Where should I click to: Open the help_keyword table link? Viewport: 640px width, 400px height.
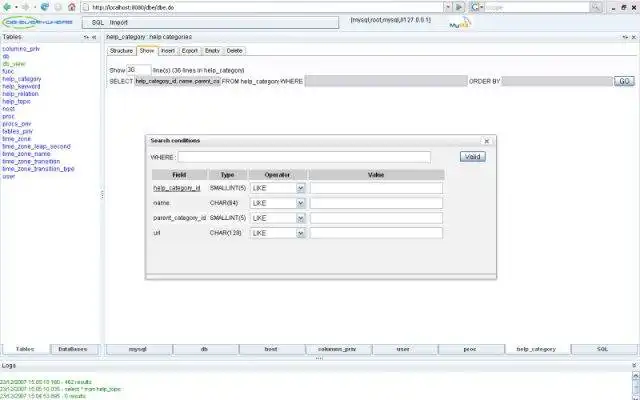pyautogui.click(x=21, y=87)
